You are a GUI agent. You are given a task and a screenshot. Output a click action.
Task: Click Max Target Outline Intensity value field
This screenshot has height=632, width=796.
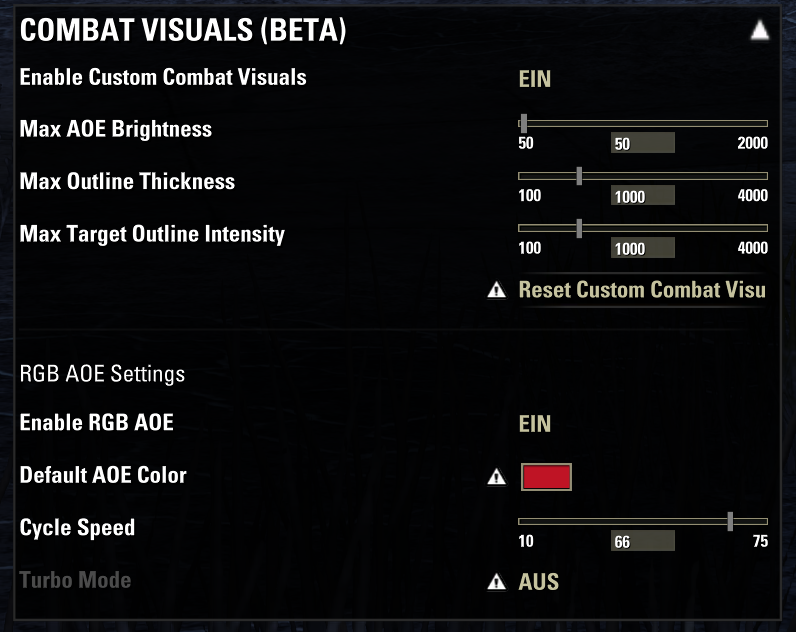tap(642, 248)
